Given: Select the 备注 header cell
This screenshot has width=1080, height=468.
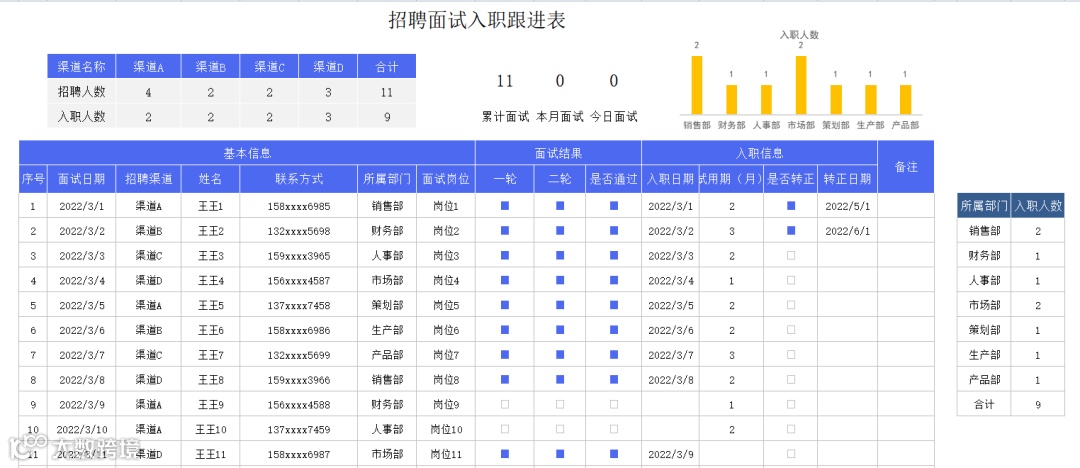Looking at the screenshot, I should [x=906, y=166].
